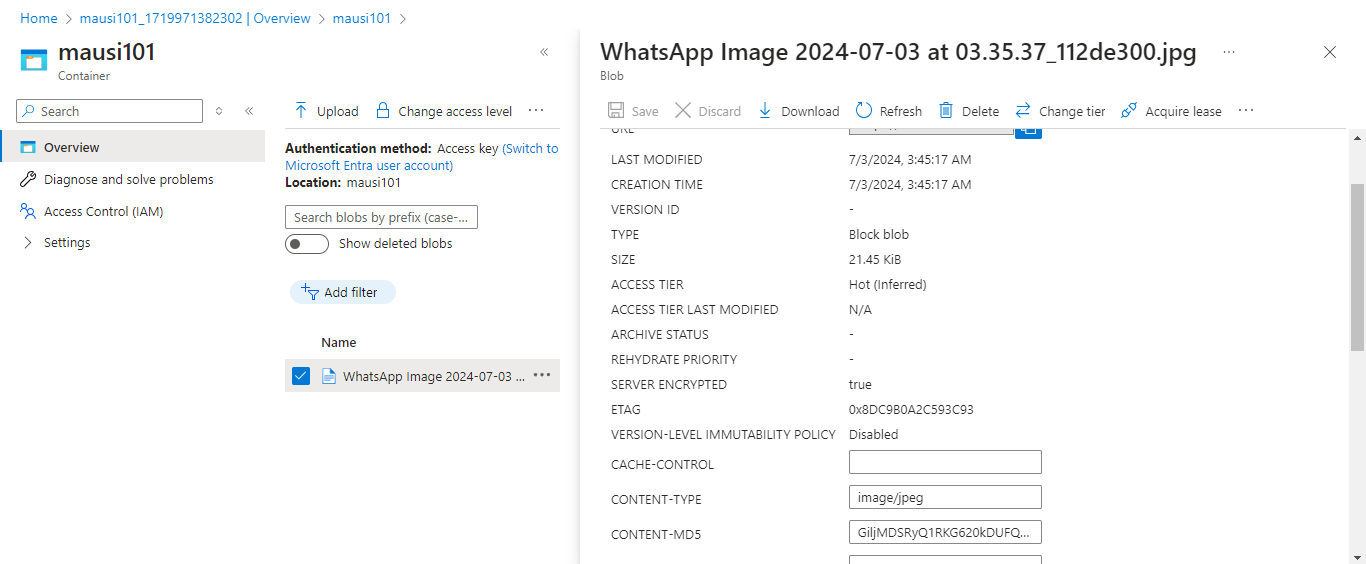Viewport: 1366px width, 564px height.
Task: Collapse the left navigation menu
Action: [x=249, y=111]
